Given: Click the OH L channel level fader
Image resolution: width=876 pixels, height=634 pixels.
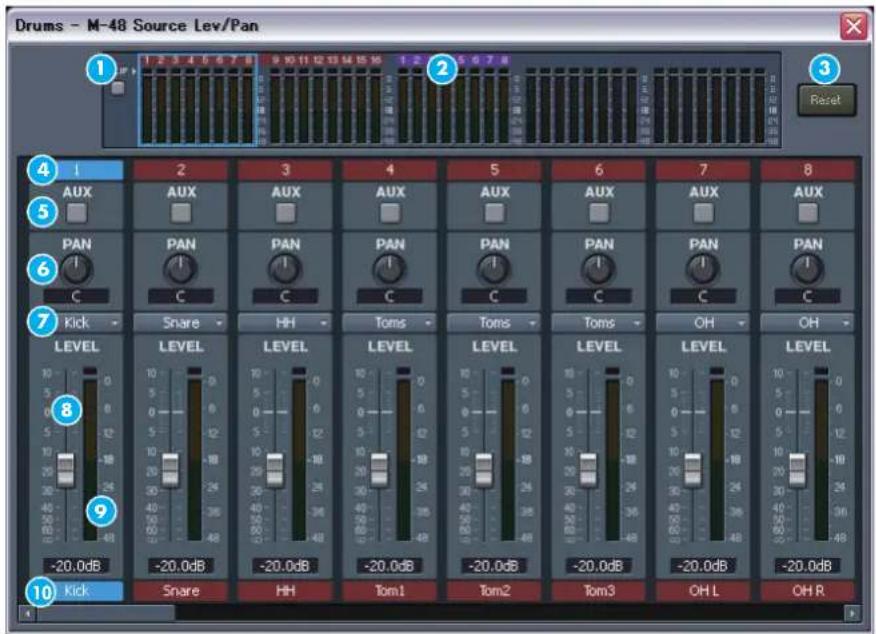Looking at the screenshot, I should coord(693,470).
